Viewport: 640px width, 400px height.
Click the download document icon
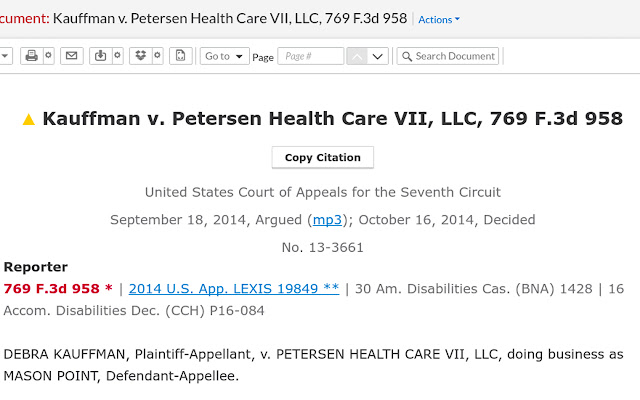click(x=100, y=56)
